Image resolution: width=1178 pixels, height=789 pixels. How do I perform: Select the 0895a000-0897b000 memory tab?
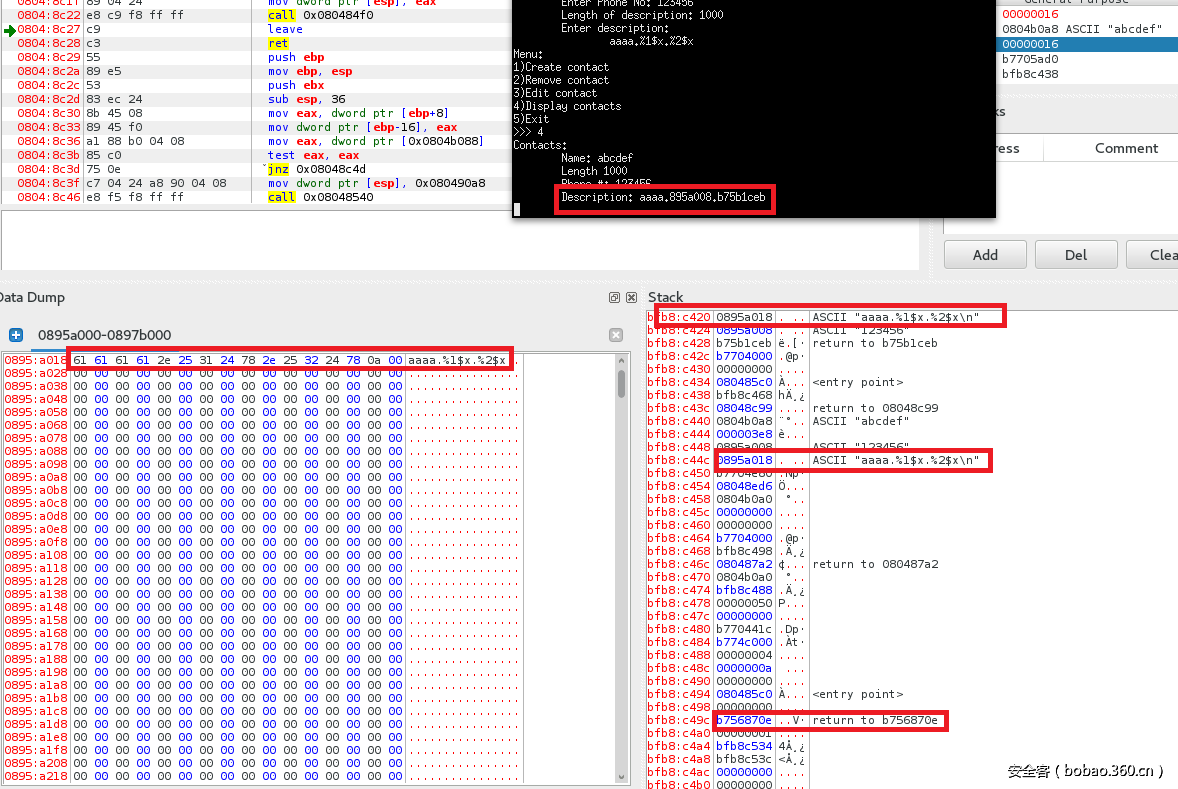coord(104,335)
